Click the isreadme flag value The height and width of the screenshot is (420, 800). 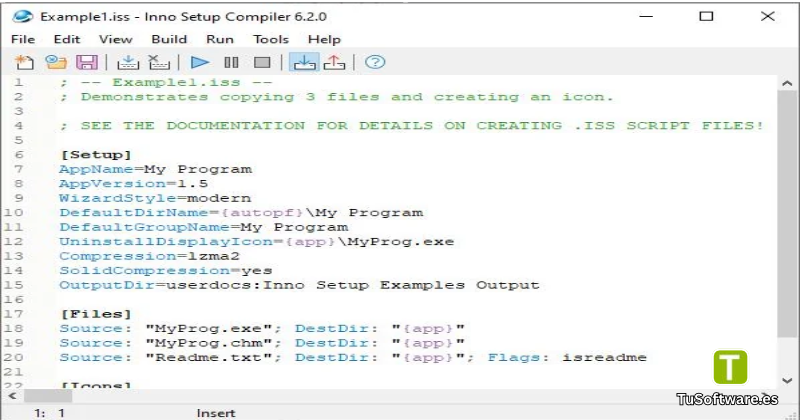click(605, 357)
